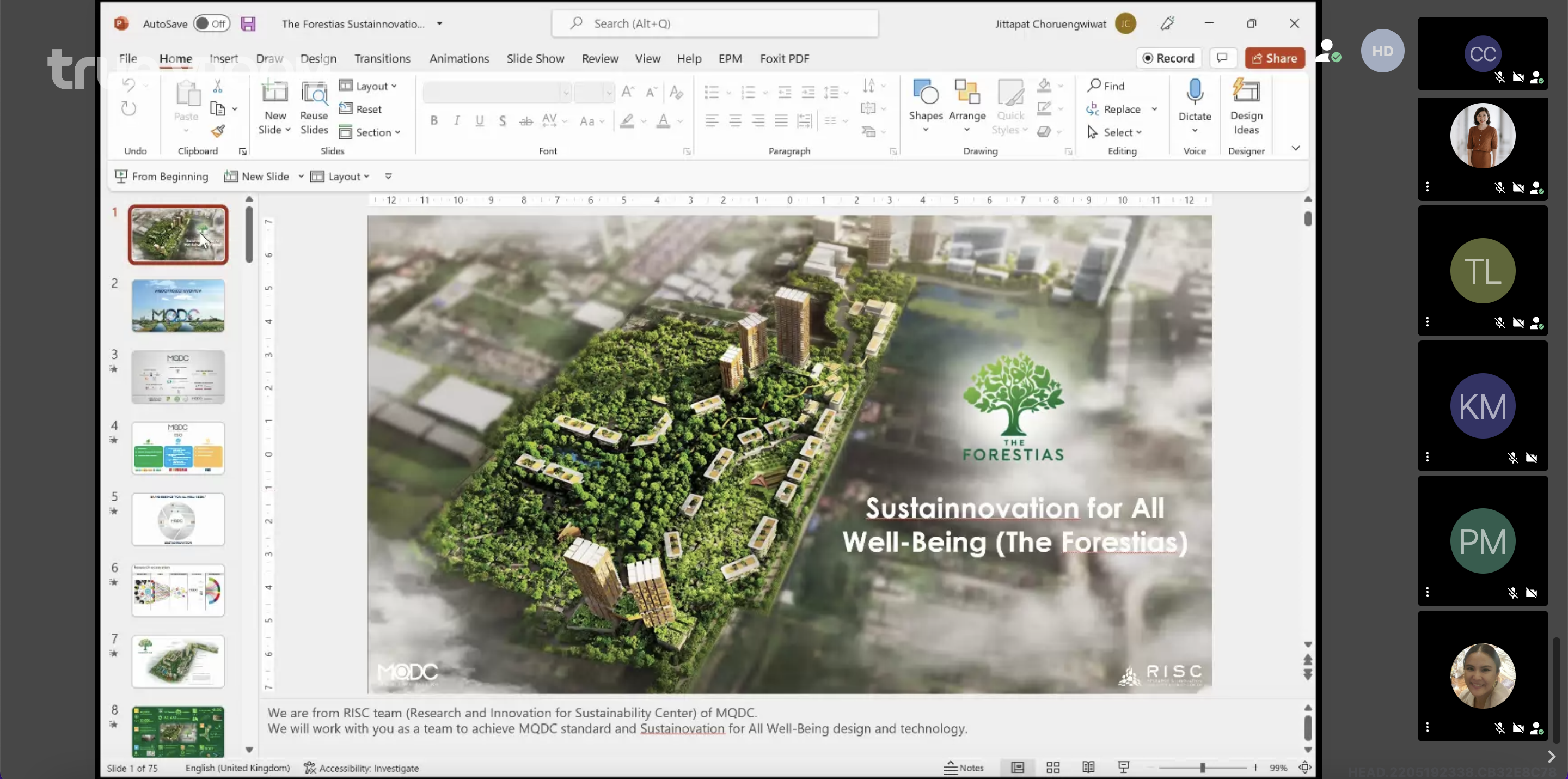This screenshot has width=1568, height=779.
Task: Switch to the Slide Show tab
Action: pos(535,58)
